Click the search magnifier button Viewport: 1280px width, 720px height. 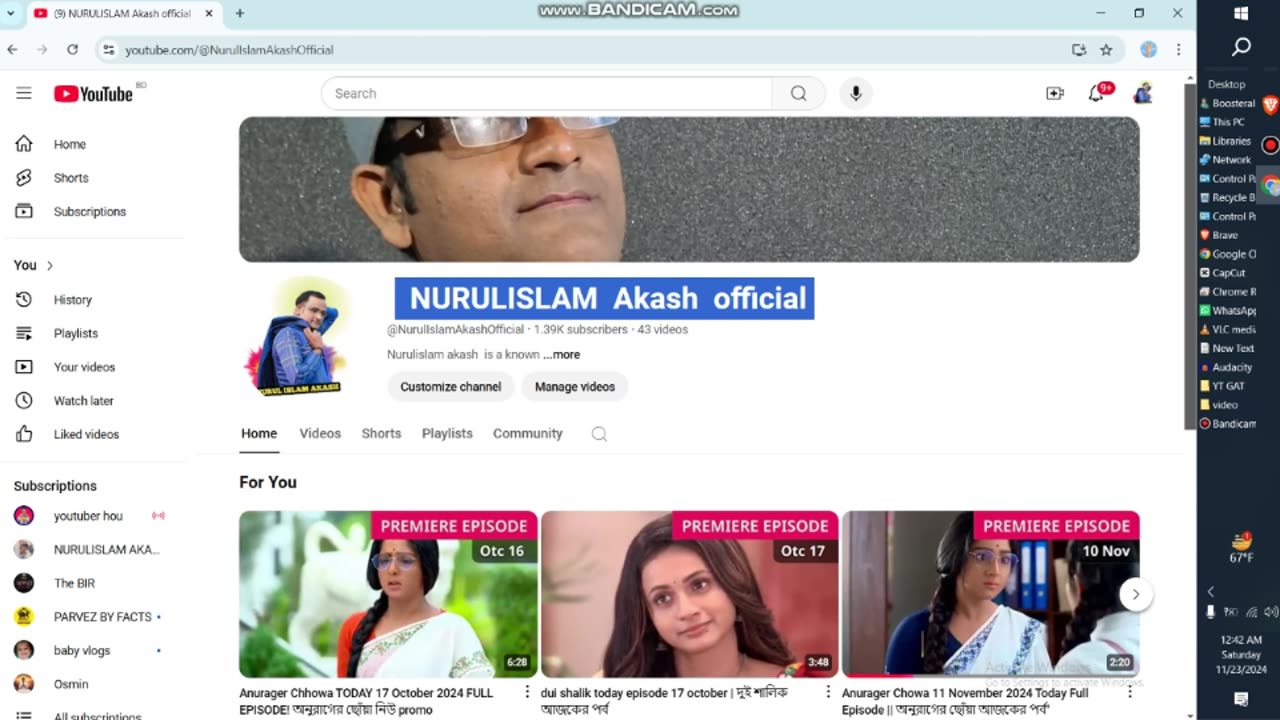click(798, 93)
